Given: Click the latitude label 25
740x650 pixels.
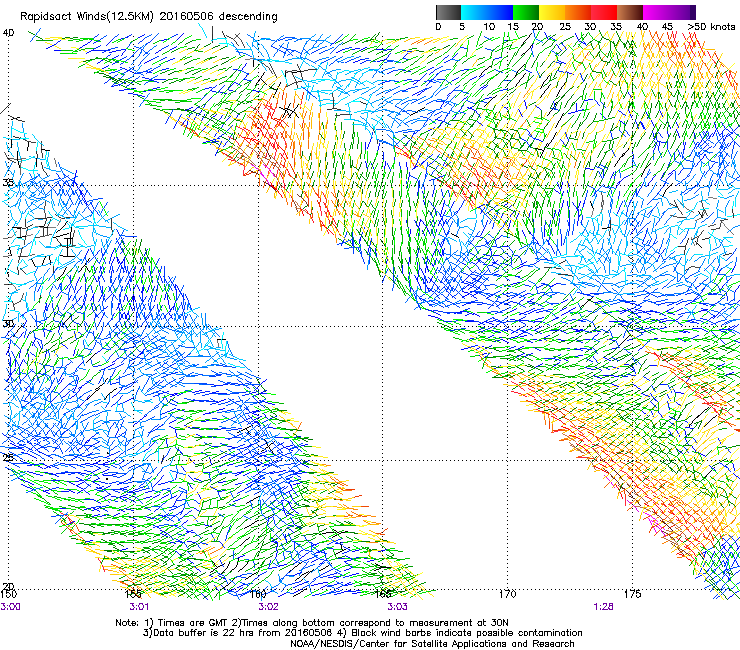Looking at the screenshot, I should [8, 457].
